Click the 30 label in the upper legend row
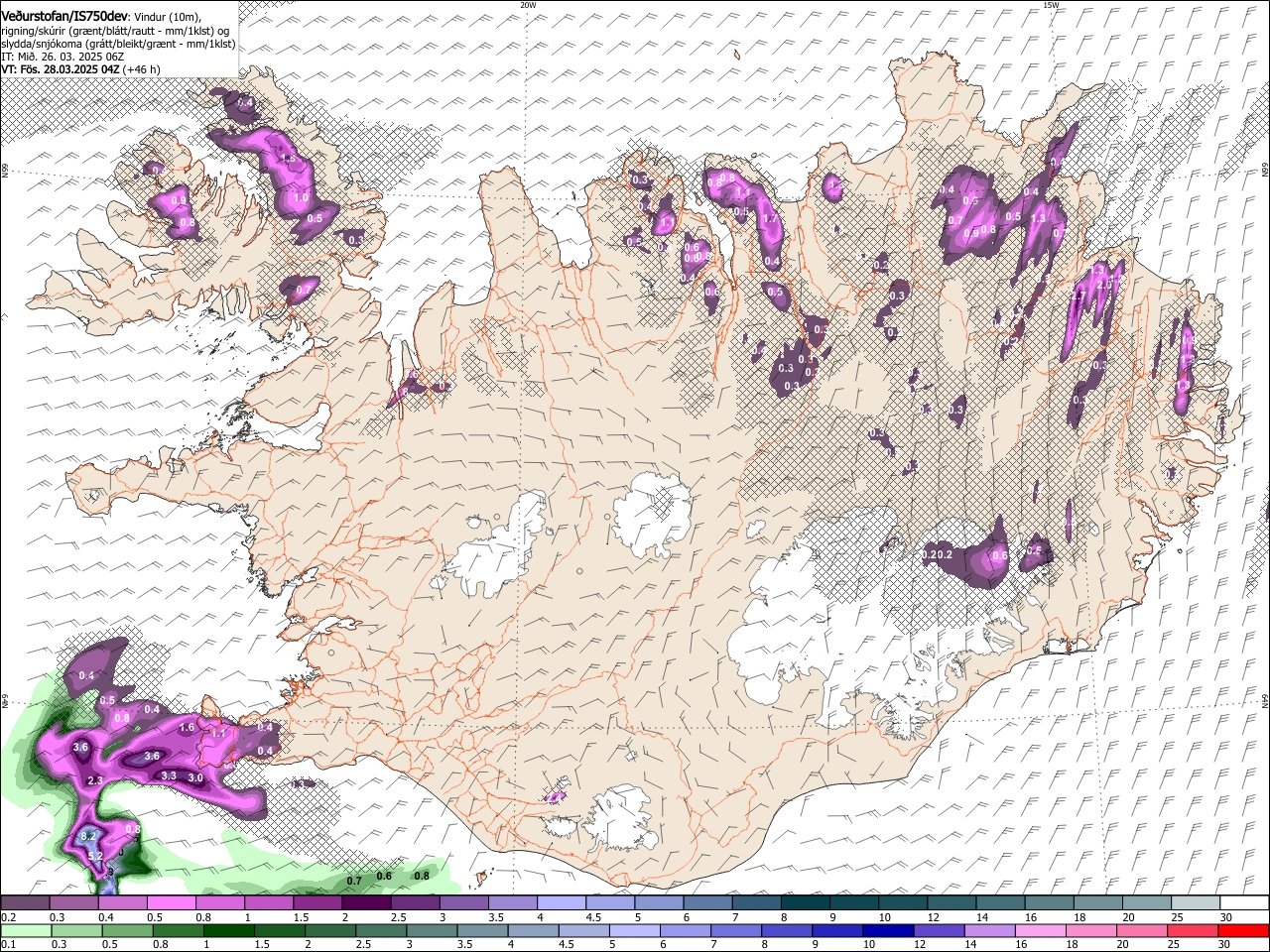The image size is (1270, 952). (1226, 918)
